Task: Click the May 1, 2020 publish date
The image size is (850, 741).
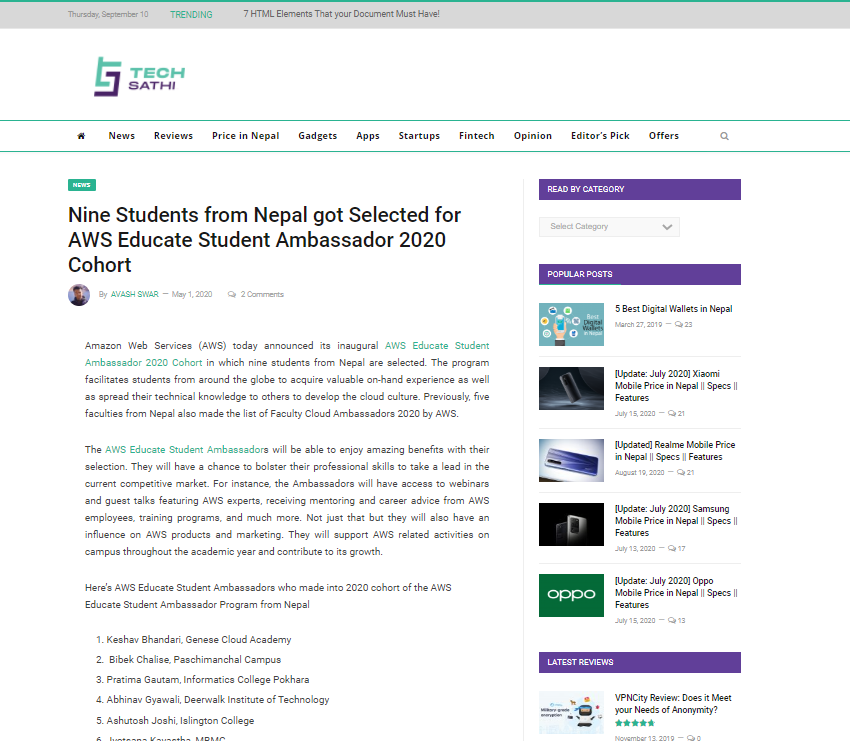Action: point(192,294)
